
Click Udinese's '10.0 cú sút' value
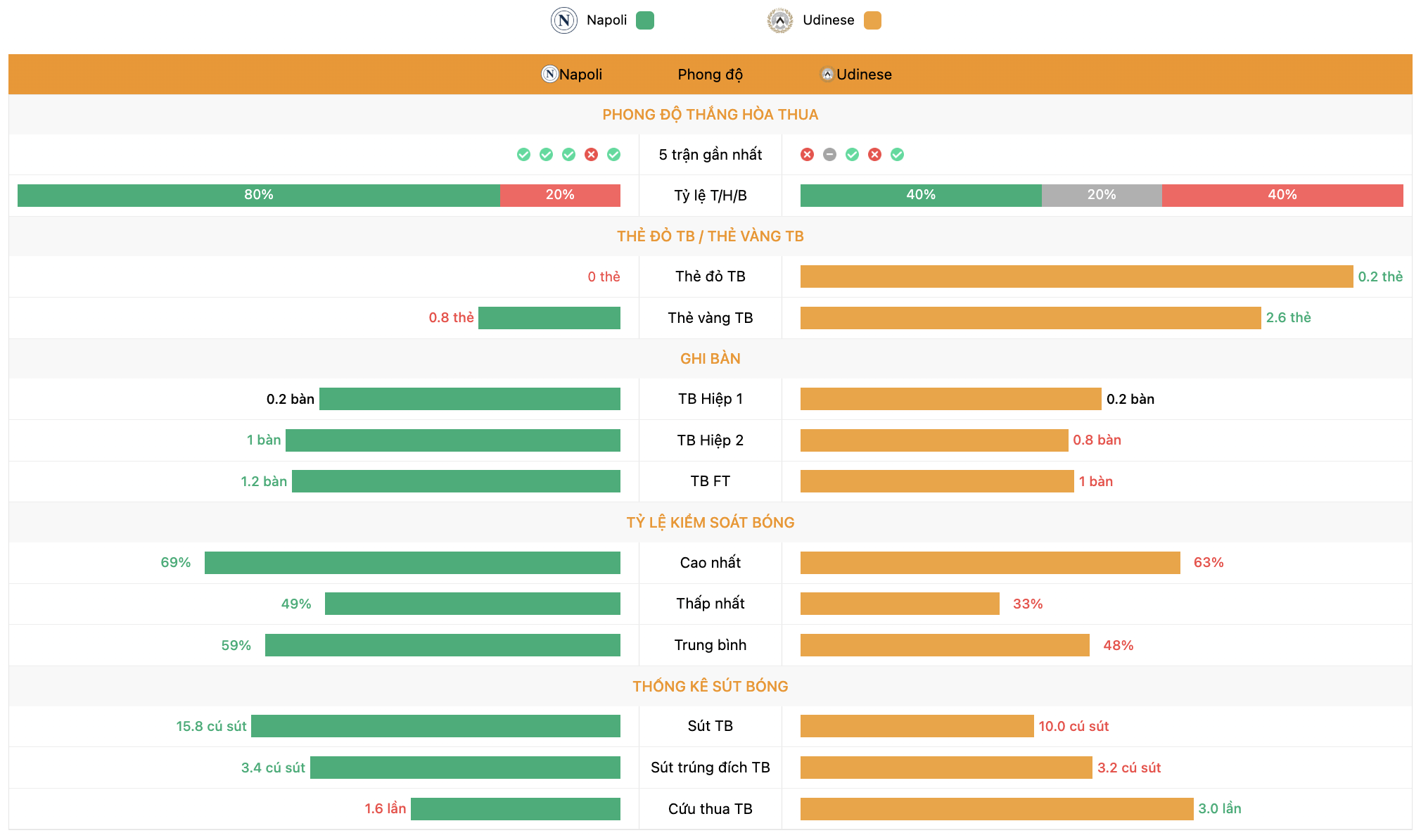click(x=1073, y=726)
